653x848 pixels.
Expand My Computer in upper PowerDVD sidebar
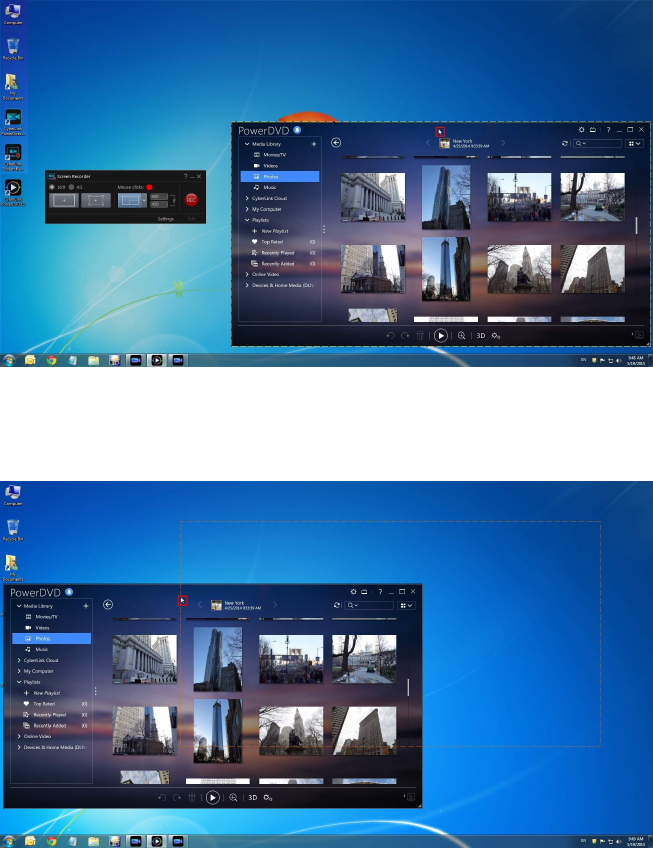(247, 209)
